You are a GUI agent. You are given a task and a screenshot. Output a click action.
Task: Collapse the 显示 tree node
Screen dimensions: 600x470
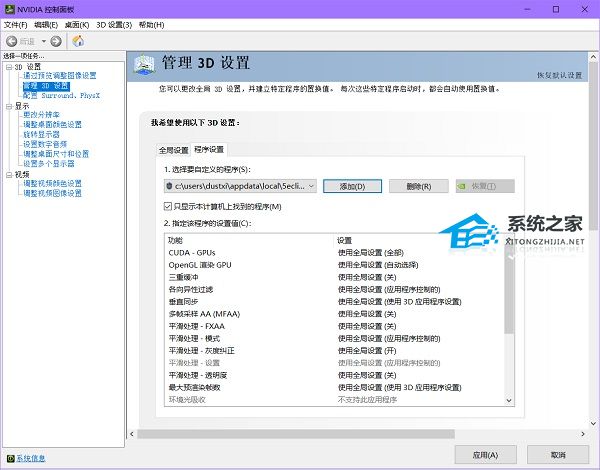(6, 105)
